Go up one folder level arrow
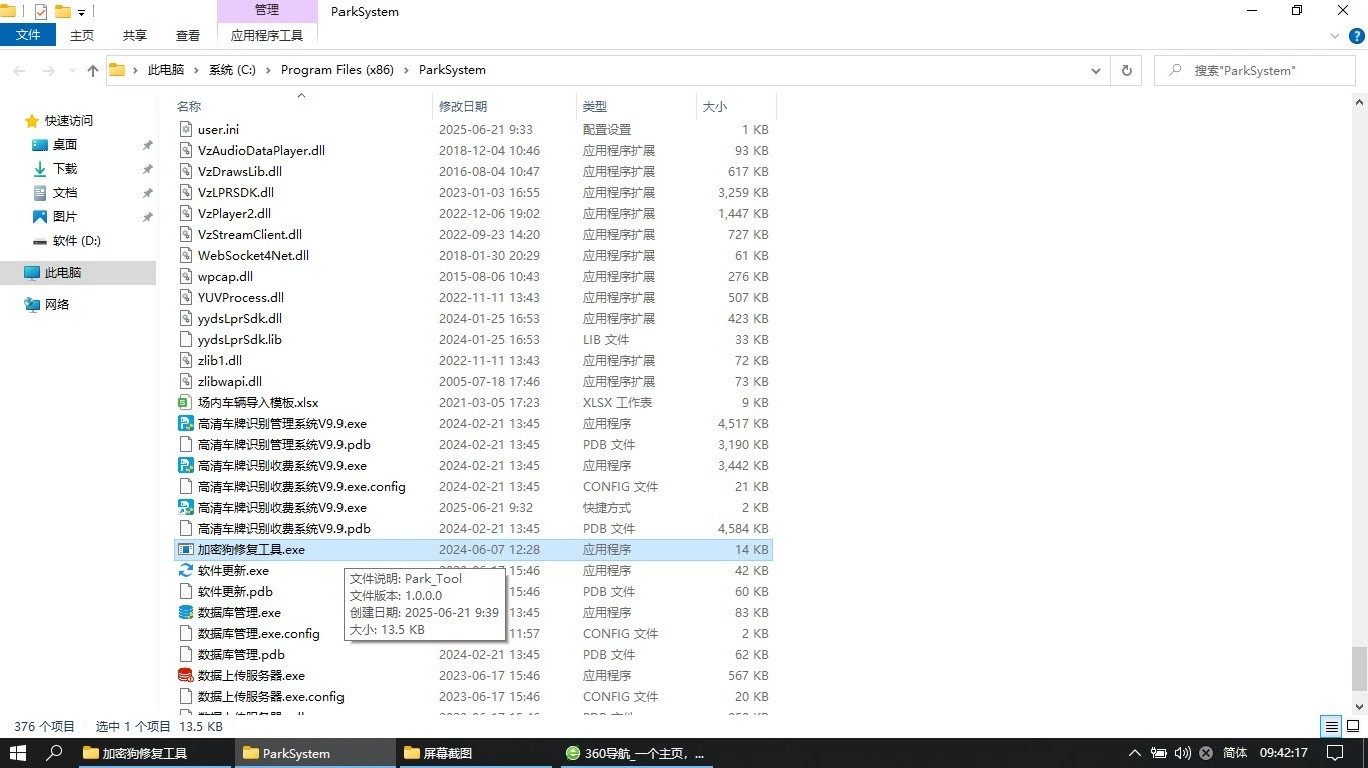Screen dimensions: 1368x768 pos(93,70)
